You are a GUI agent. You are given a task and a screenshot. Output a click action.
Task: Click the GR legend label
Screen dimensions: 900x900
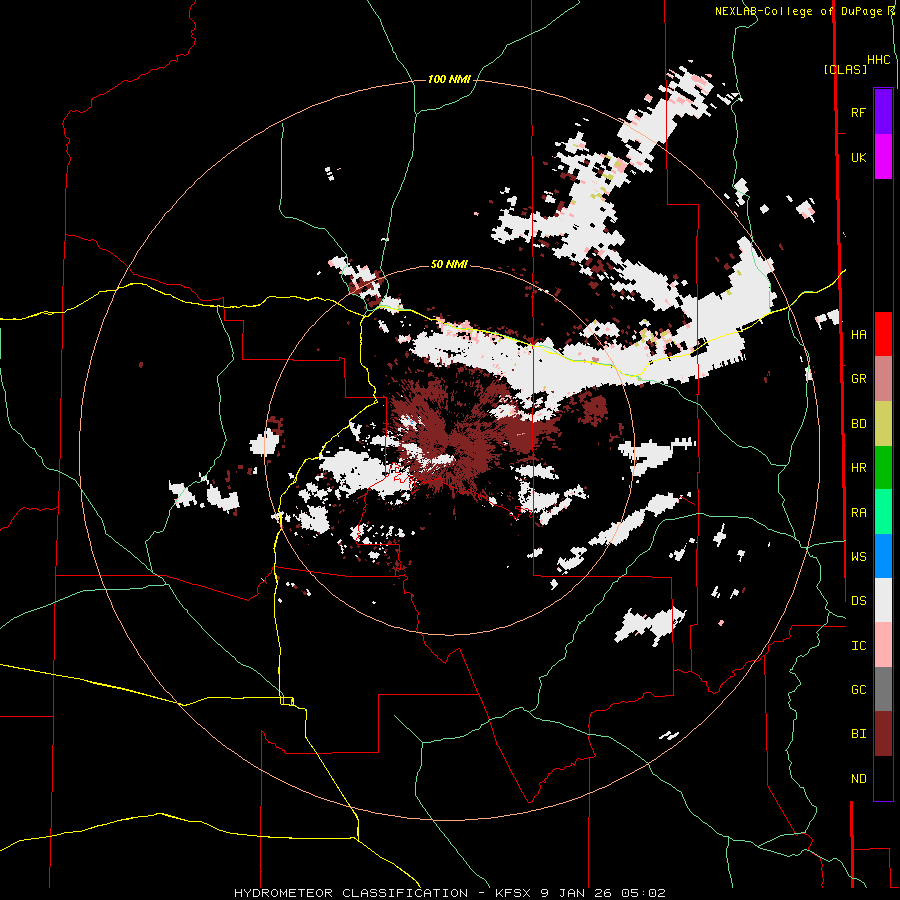858,379
